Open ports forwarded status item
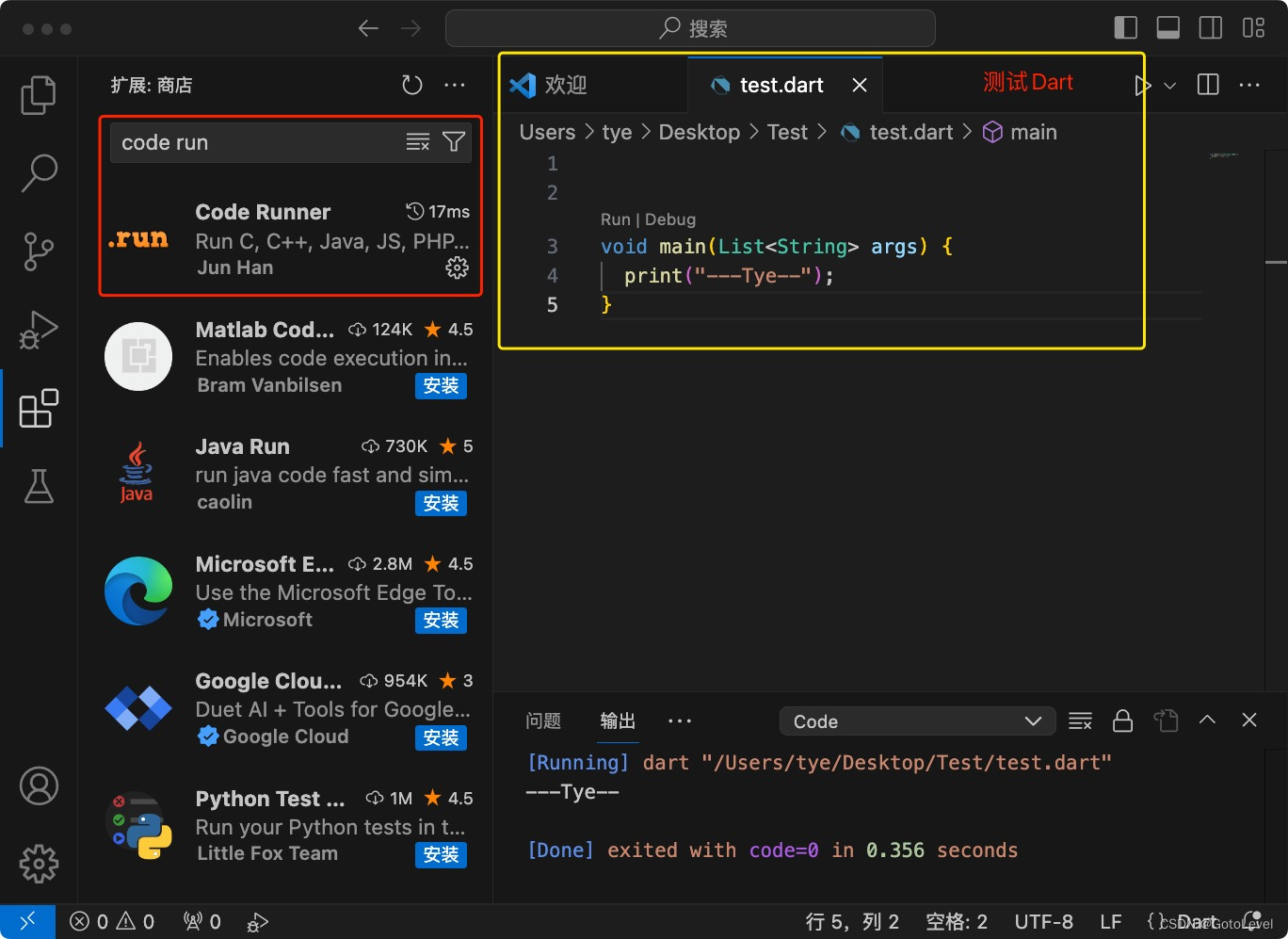 202,921
